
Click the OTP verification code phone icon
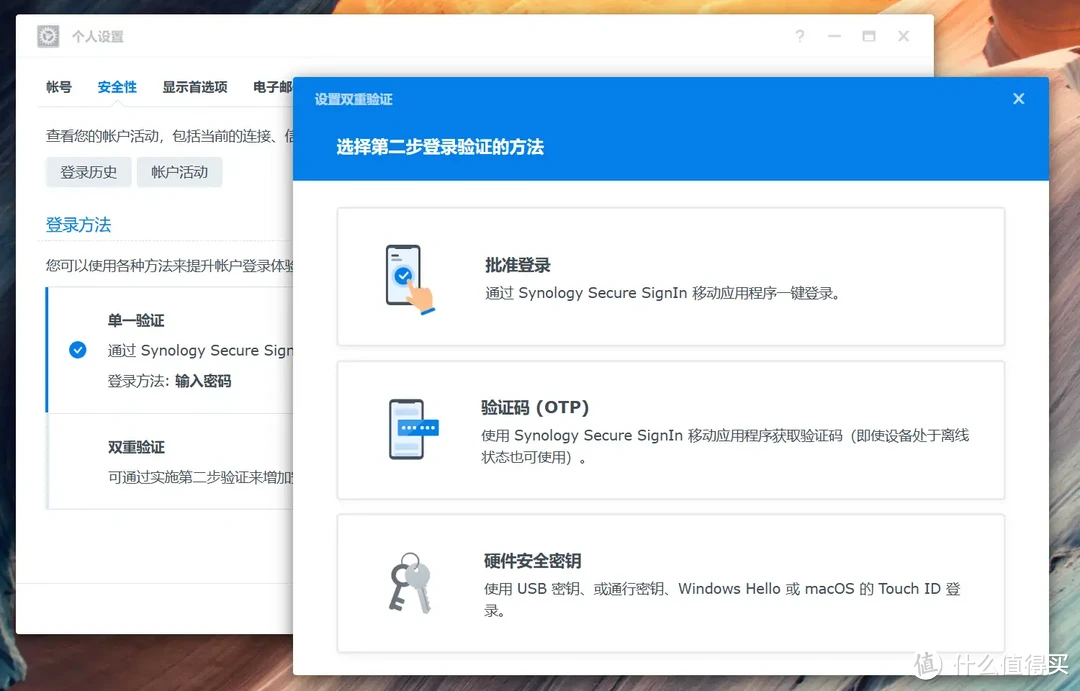point(411,430)
